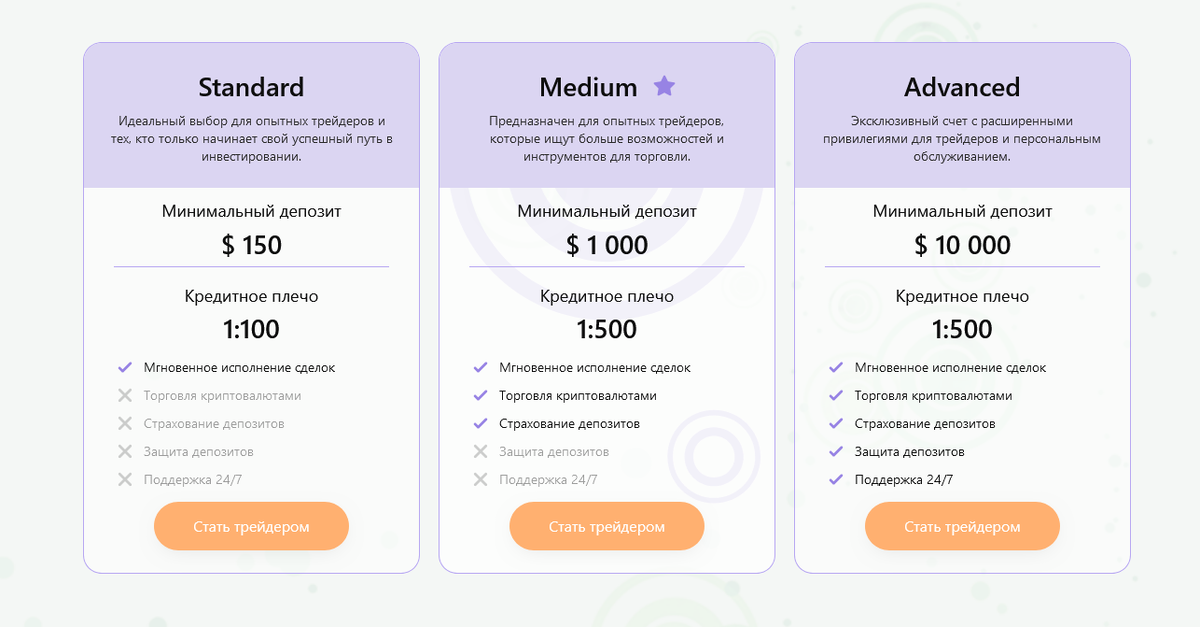Toggle the checkmark for Advanced's deposit protection
Screen dimensions: 1200x627
[836, 451]
